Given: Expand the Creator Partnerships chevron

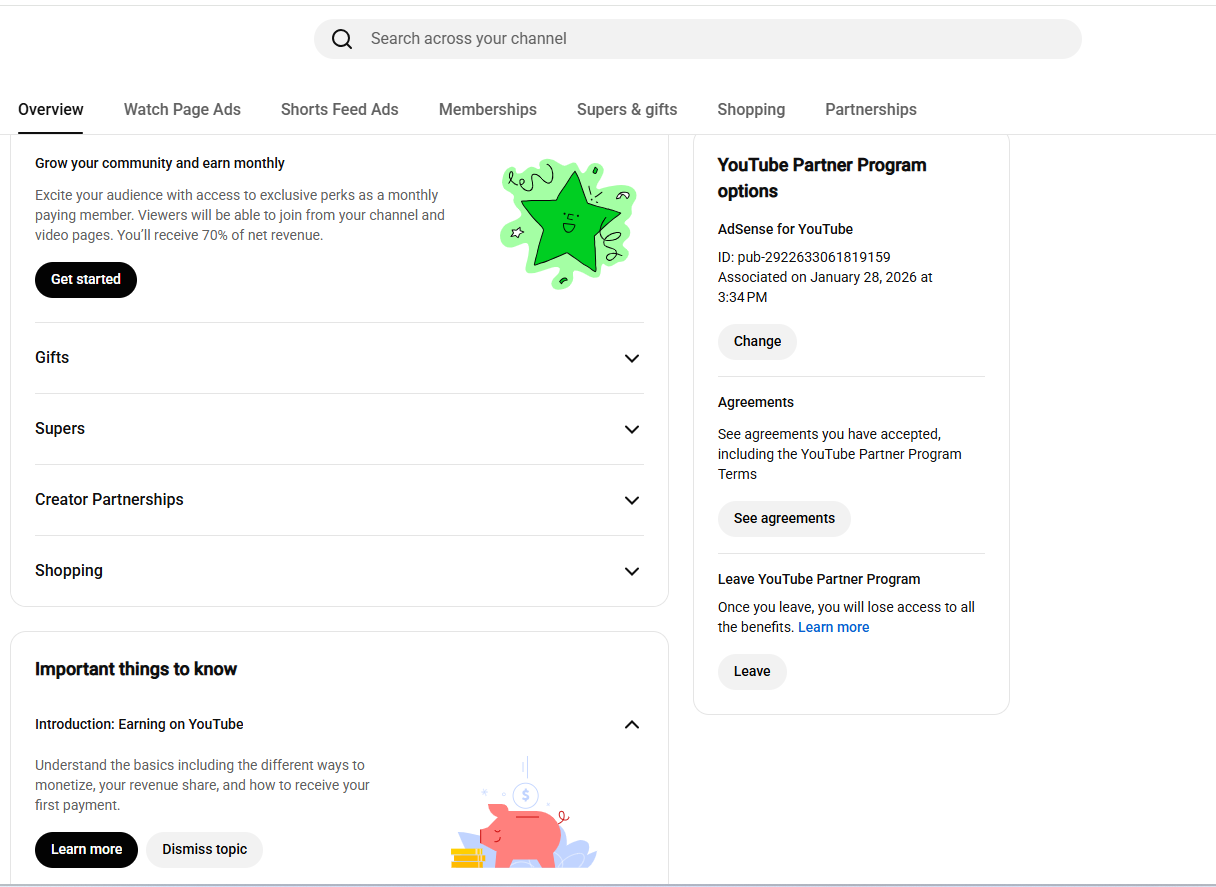Looking at the screenshot, I should coord(632,501).
